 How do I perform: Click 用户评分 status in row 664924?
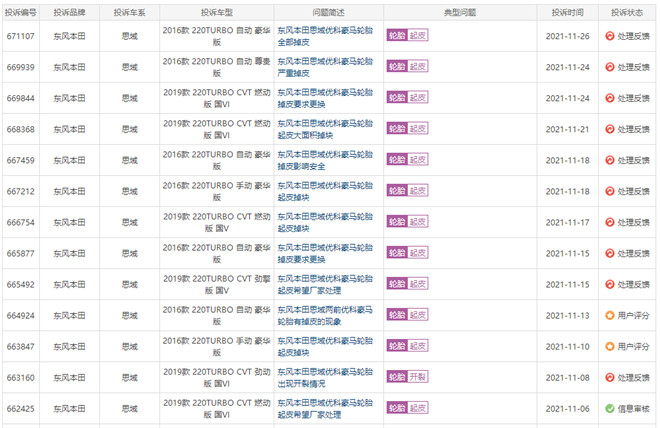point(633,316)
